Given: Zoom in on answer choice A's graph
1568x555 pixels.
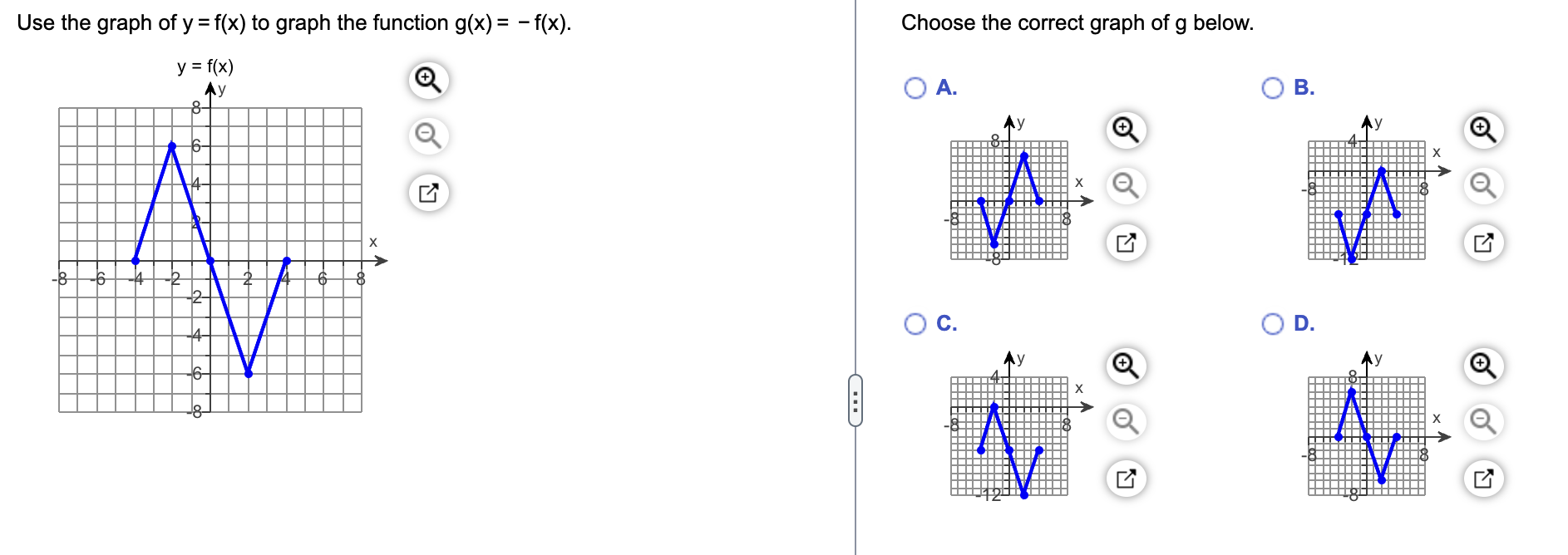Looking at the screenshot, I should point(1125,130).
